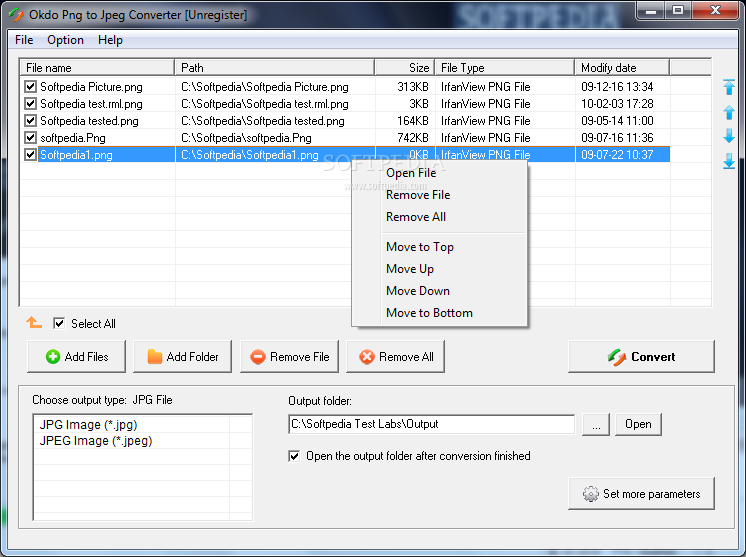This screenshot has height=557, width=746.
Task: Click path C:\Softpedia\Softpedia Picture.png cell
Action: [x=265, y=87]
